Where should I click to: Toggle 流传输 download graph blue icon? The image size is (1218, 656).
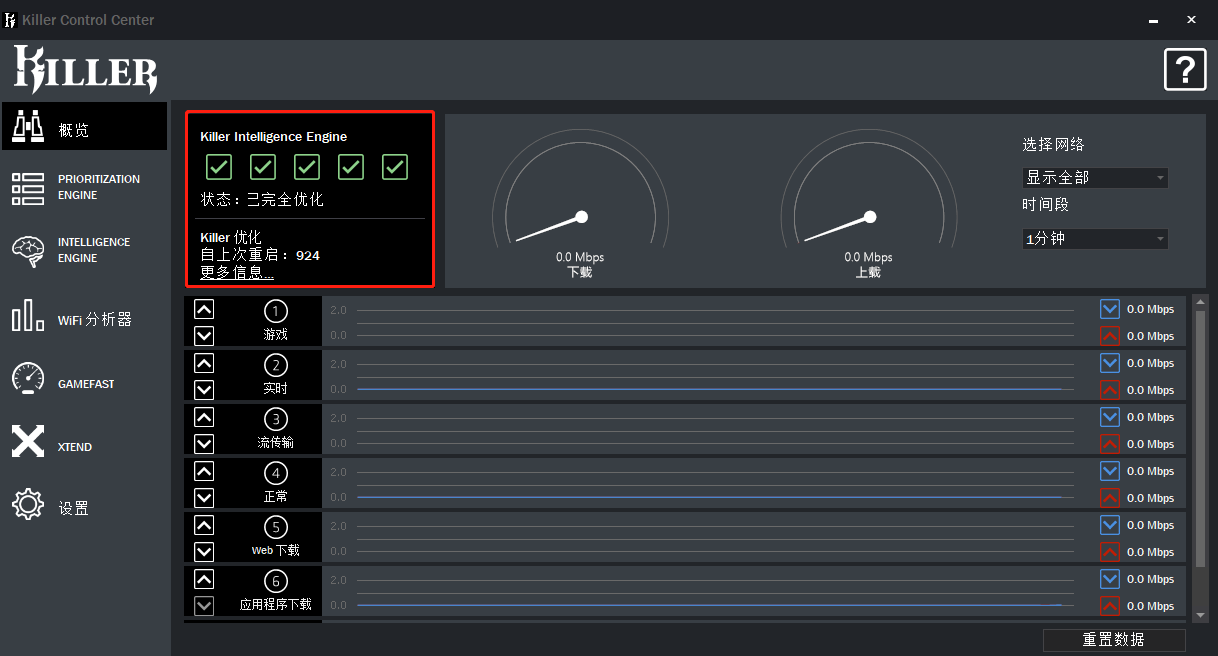1110,417
